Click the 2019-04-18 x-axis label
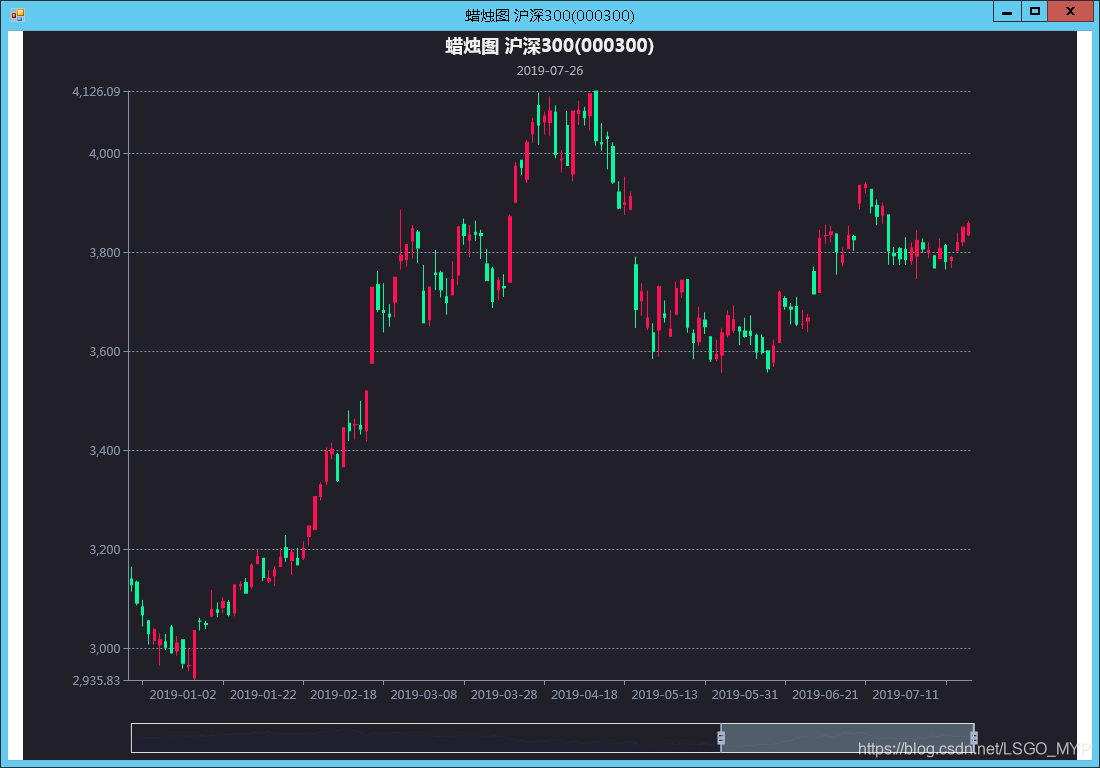The height and width of the screenshot is (768, 1100). (584, 695)
